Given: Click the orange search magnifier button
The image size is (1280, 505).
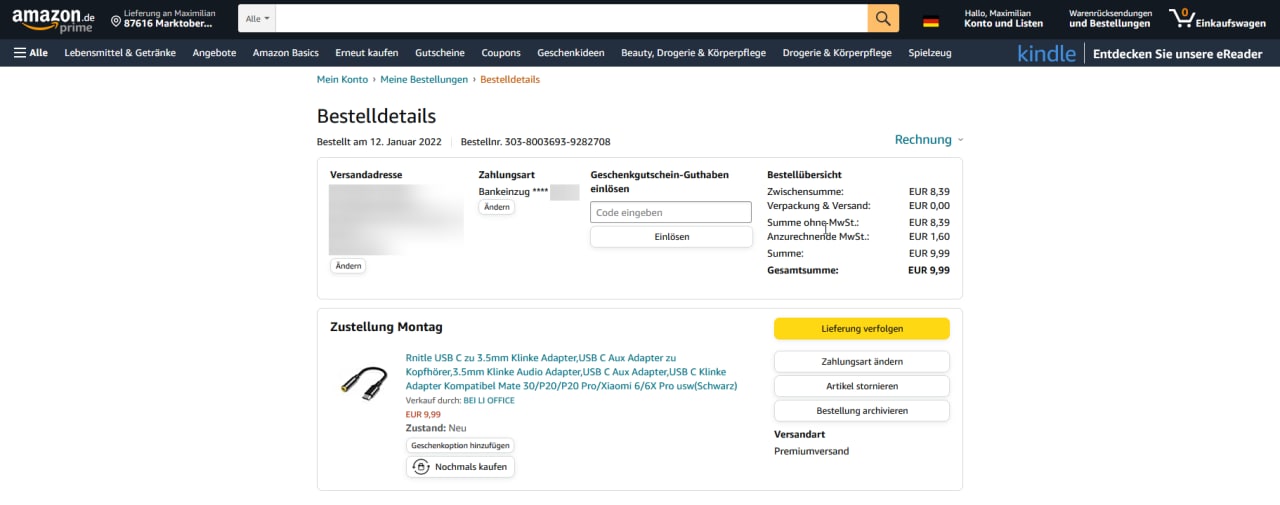Looking at the screenshot, I should [883, 18].
